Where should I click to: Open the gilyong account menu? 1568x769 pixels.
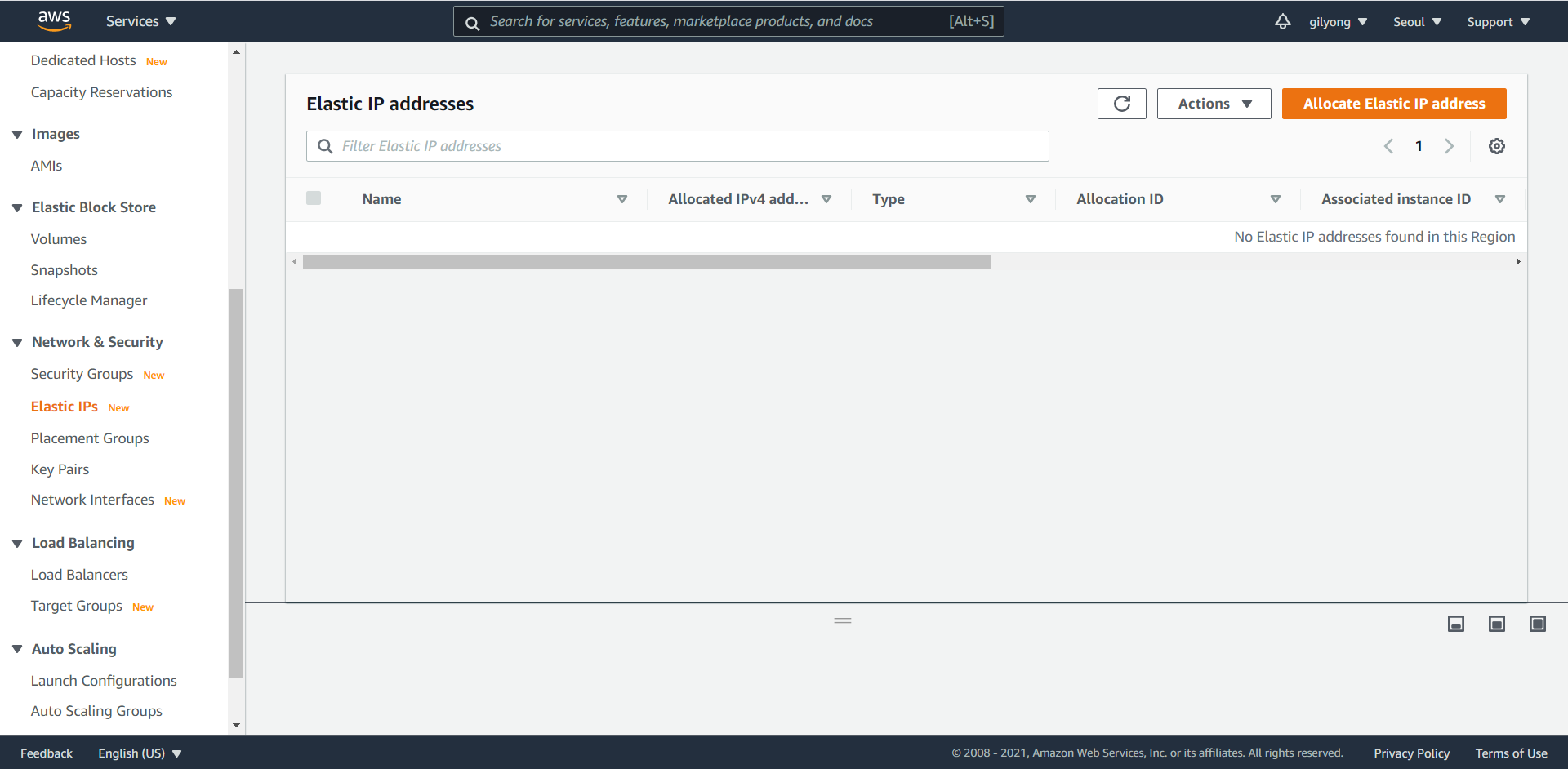1338,22
